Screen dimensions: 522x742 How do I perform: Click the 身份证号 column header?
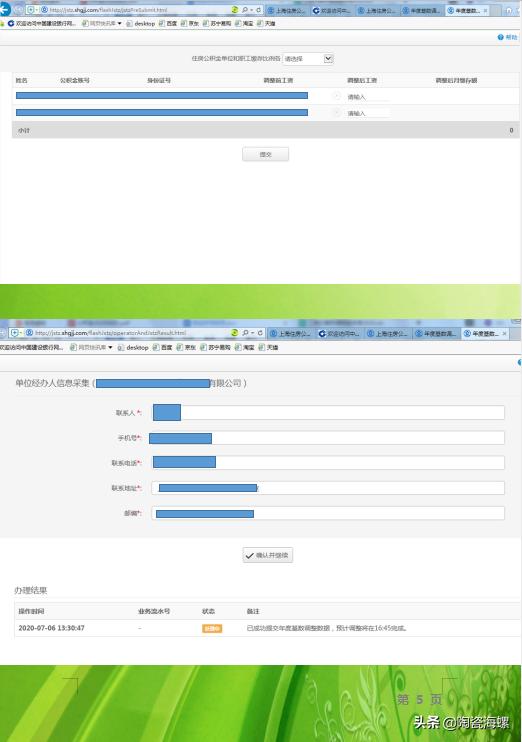click(x=159, y=80)
